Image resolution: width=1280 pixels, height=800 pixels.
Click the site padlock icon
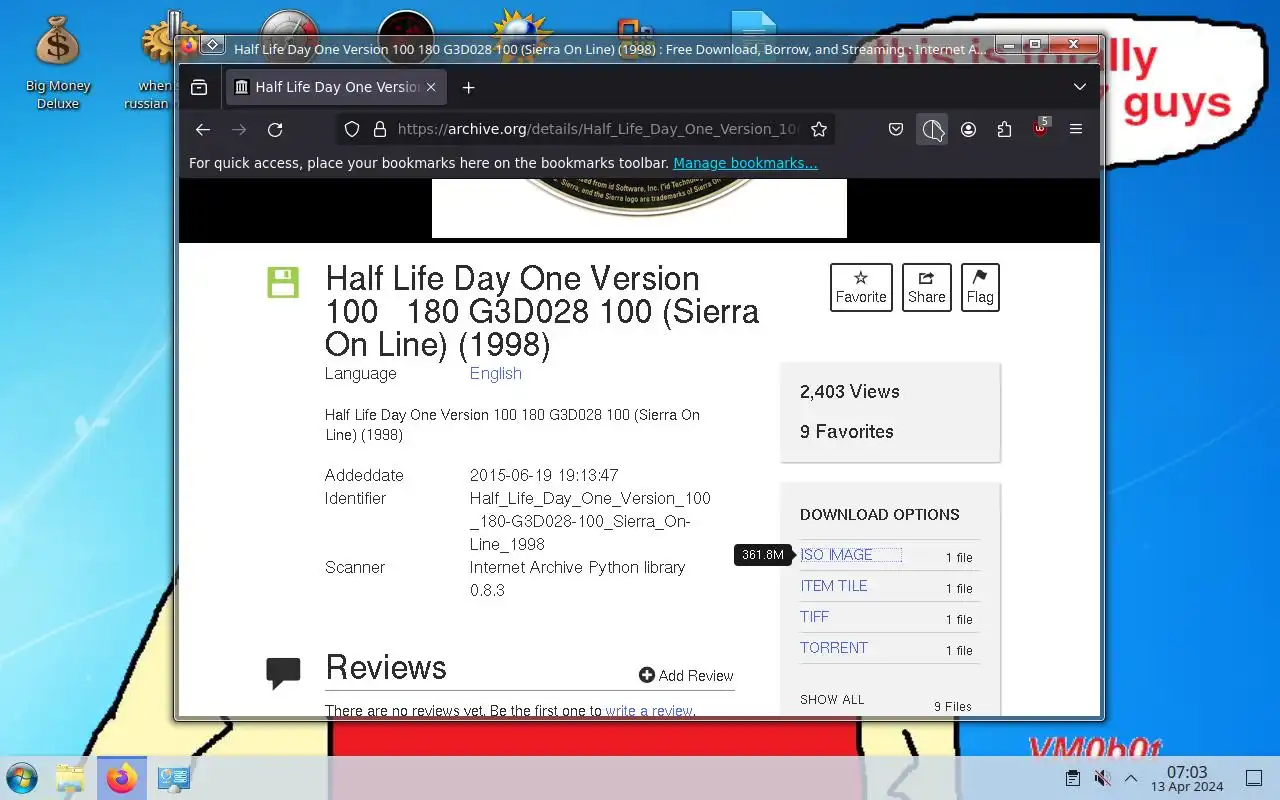click(x=379, y=129)
